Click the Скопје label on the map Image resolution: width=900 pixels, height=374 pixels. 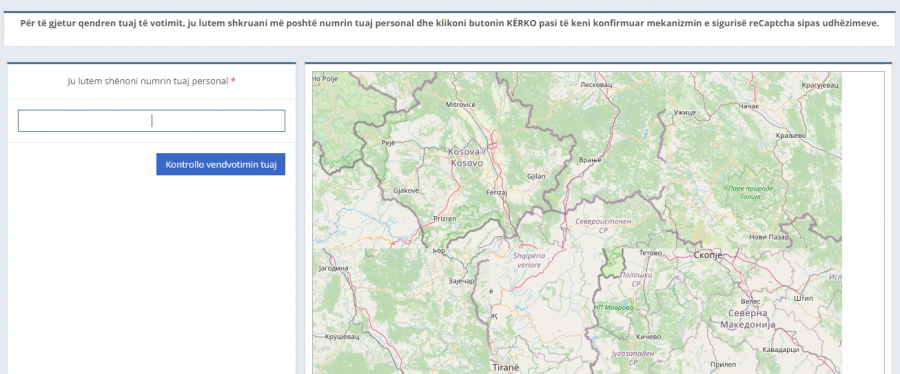click(708, 255)
